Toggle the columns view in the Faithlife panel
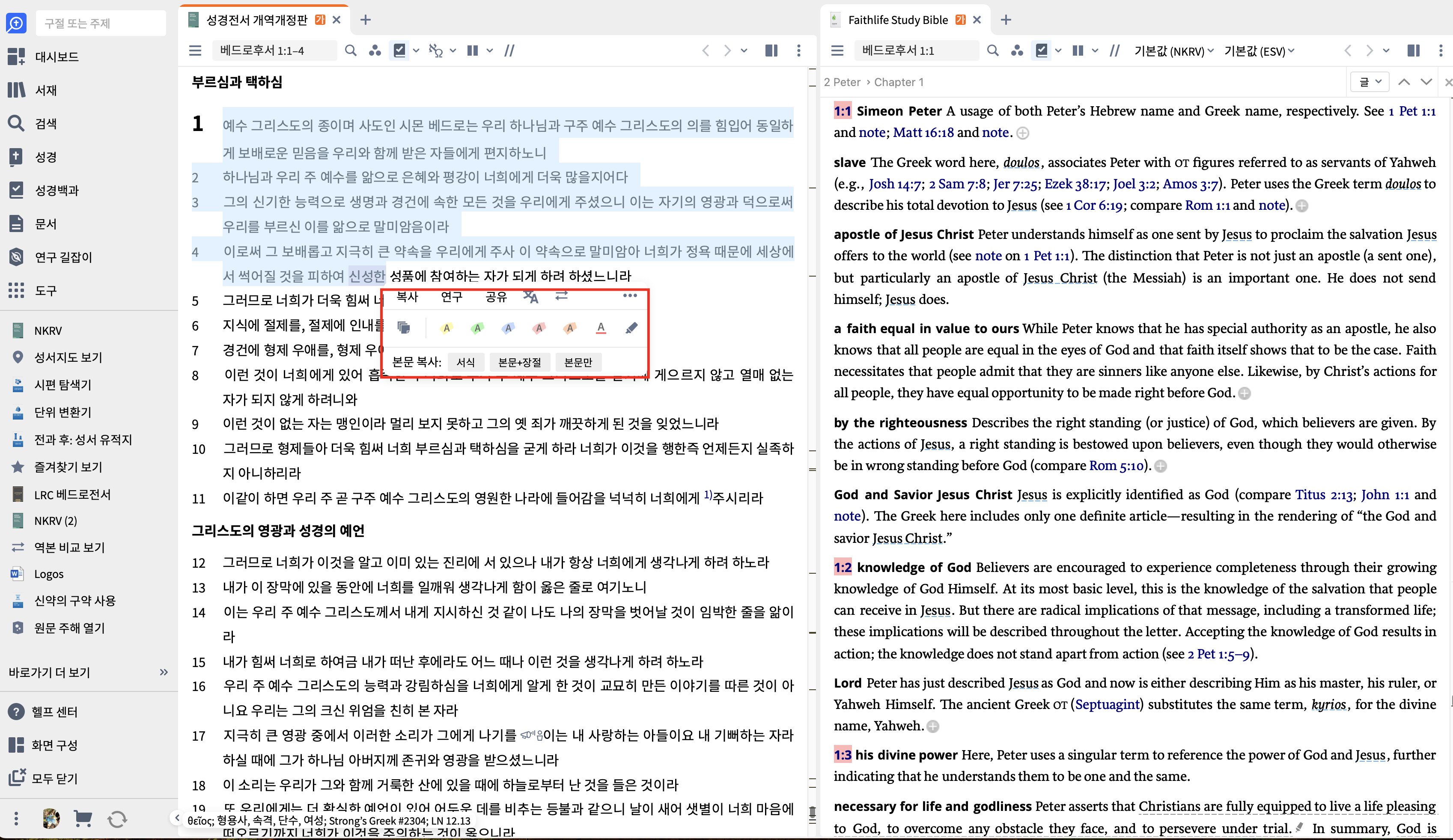Viewport: 1453px width, 840px height. point(1078,51)
